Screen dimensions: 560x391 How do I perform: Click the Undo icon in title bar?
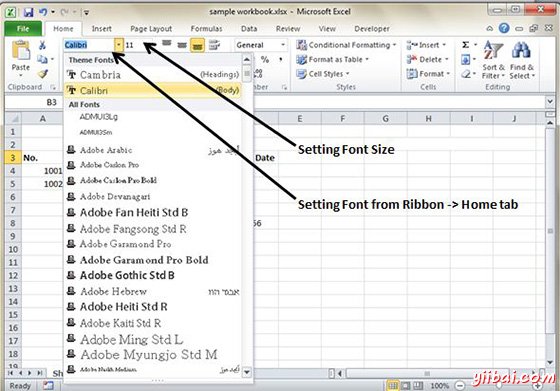click(x=43, y=12)
